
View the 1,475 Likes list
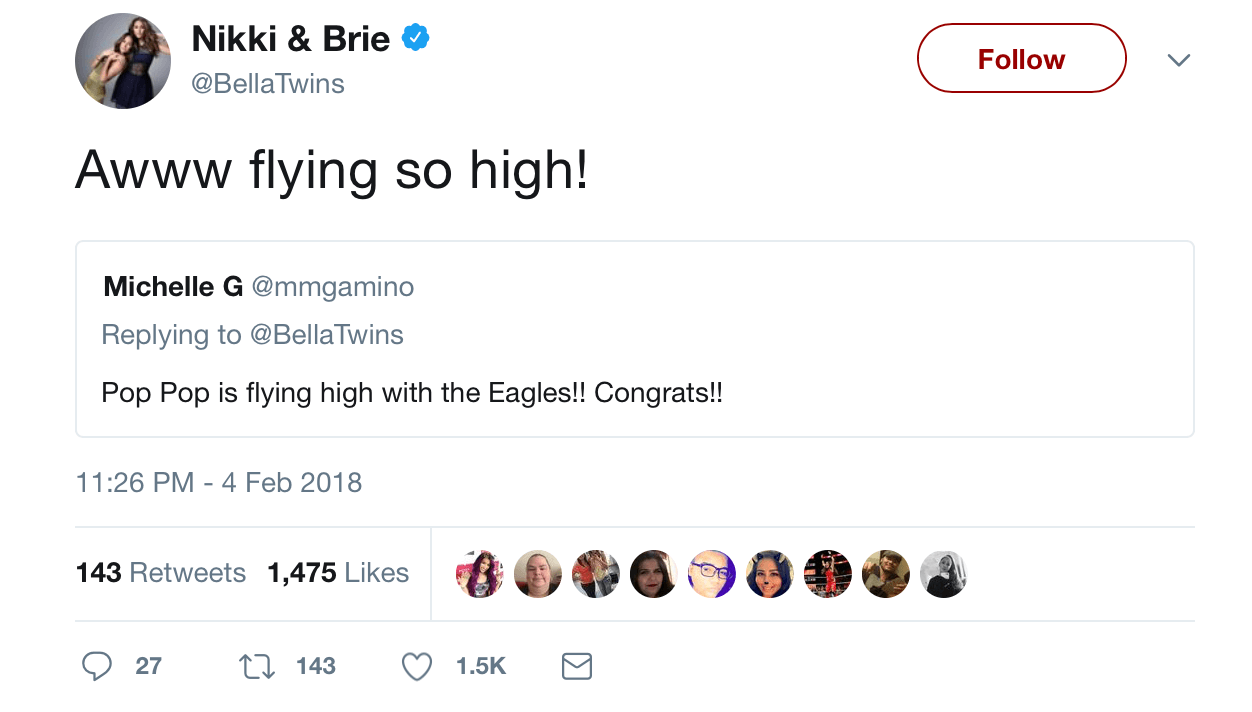pyautogui.click(x=338, y=573)
